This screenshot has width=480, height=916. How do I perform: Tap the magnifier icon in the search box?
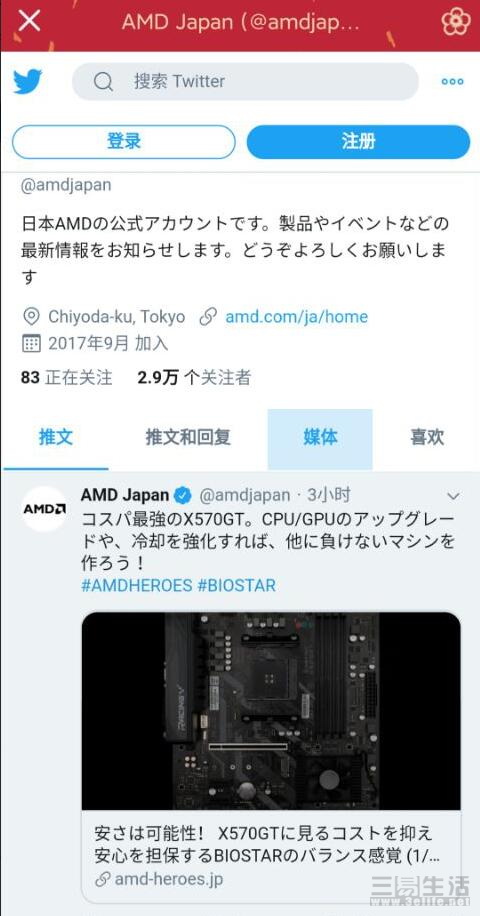coord(103,82)
